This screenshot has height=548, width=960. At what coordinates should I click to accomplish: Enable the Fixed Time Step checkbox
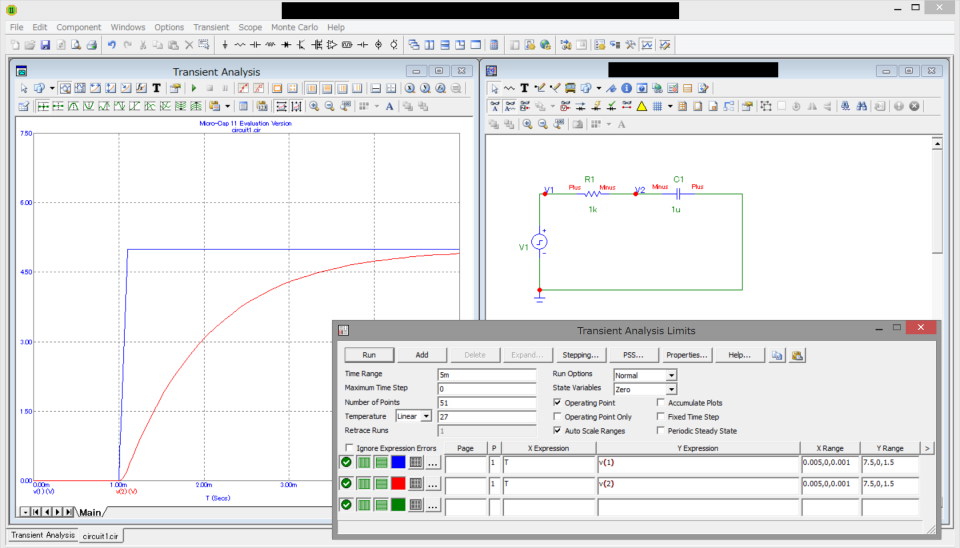(661, 417)
